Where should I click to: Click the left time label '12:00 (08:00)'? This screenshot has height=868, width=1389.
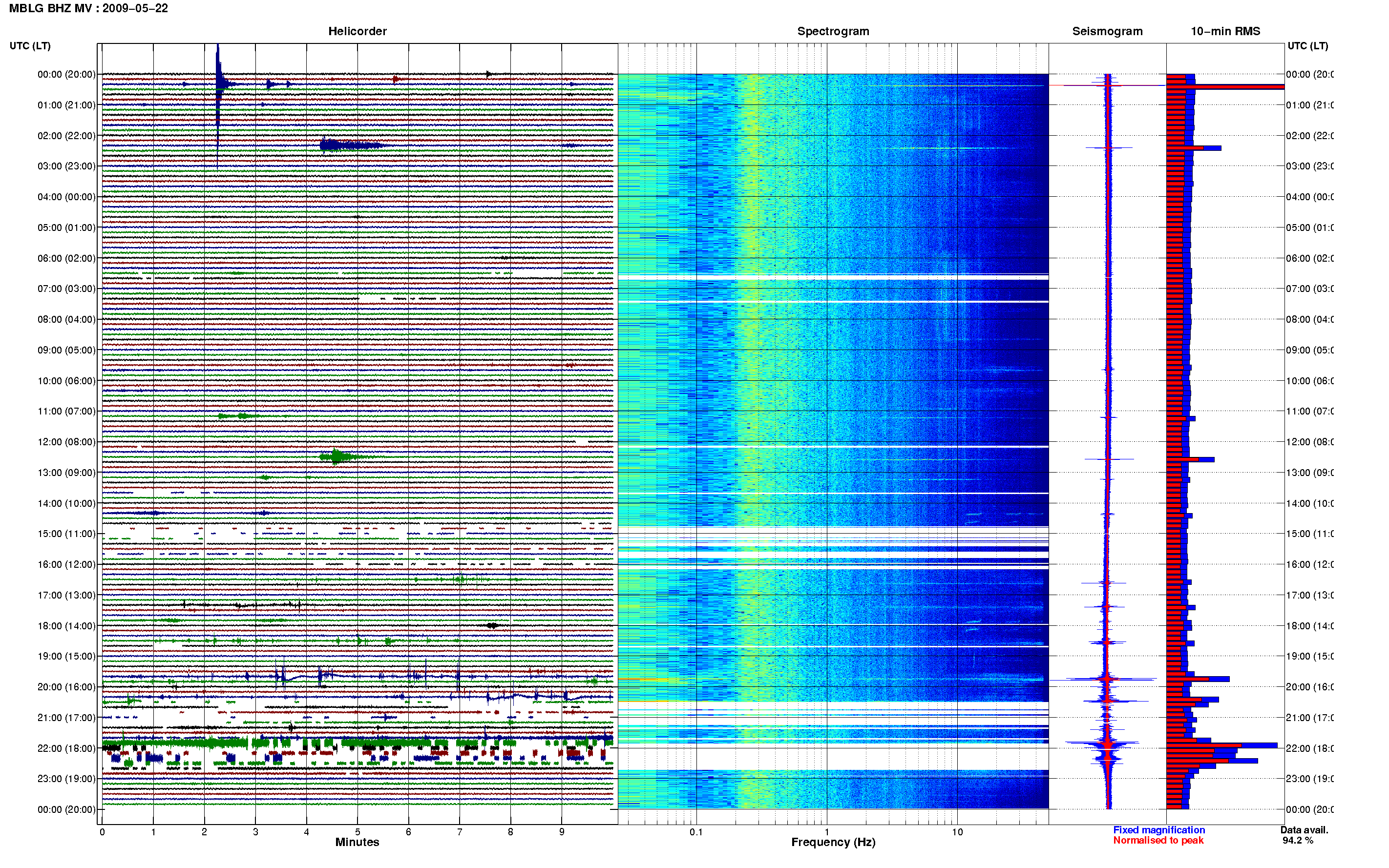click(66, 441)
